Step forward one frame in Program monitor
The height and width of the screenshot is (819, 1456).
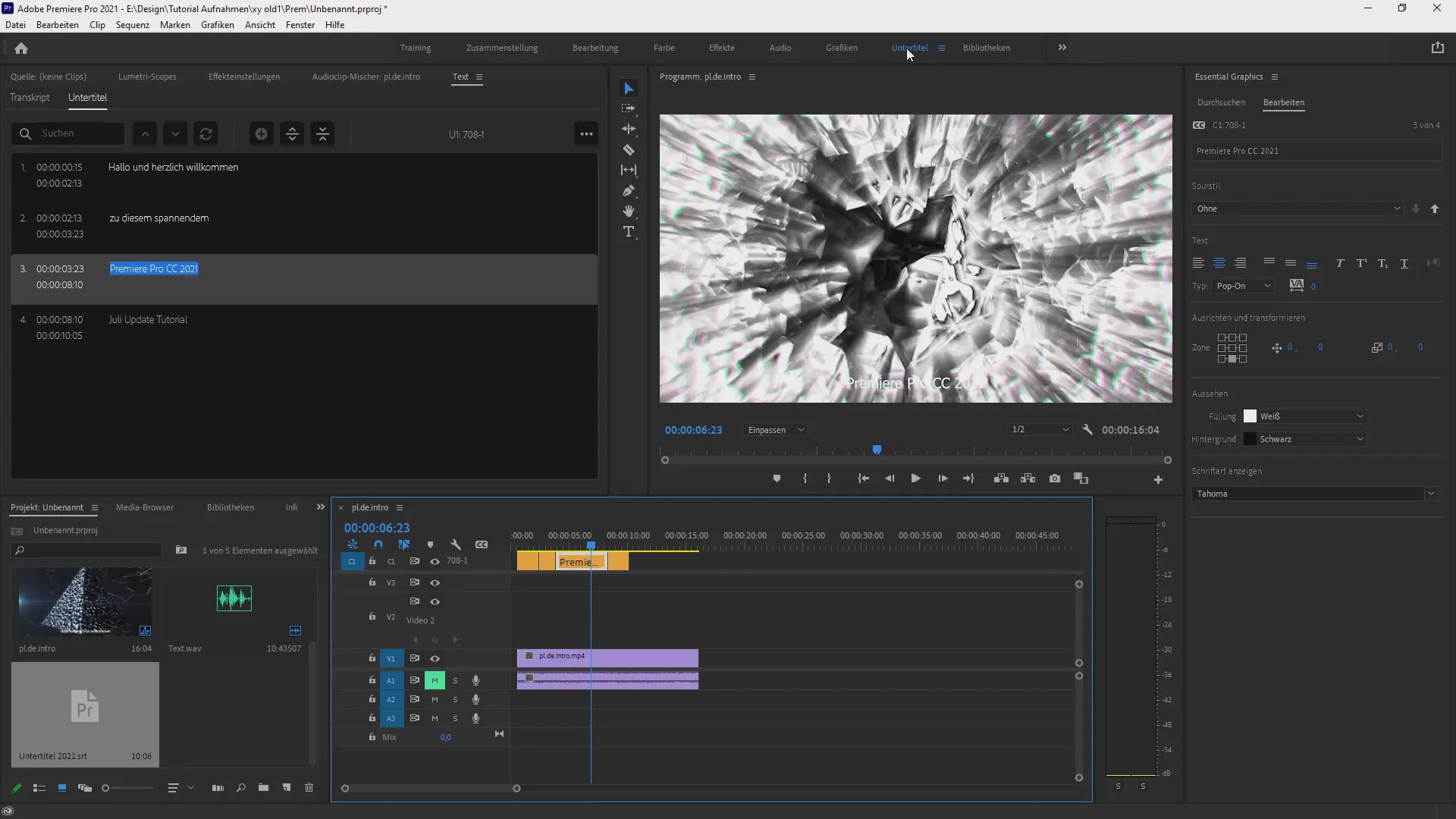[943, 479]
